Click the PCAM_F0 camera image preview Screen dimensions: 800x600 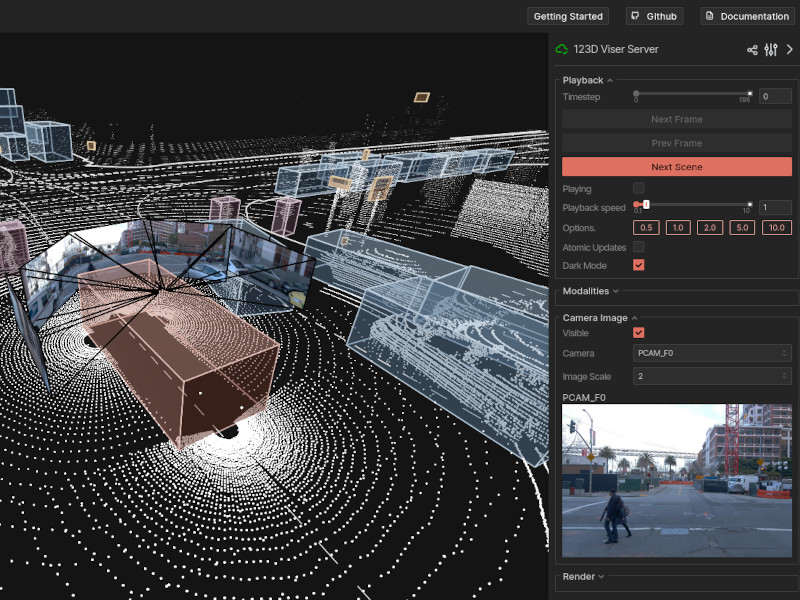(x=677, y=480)
